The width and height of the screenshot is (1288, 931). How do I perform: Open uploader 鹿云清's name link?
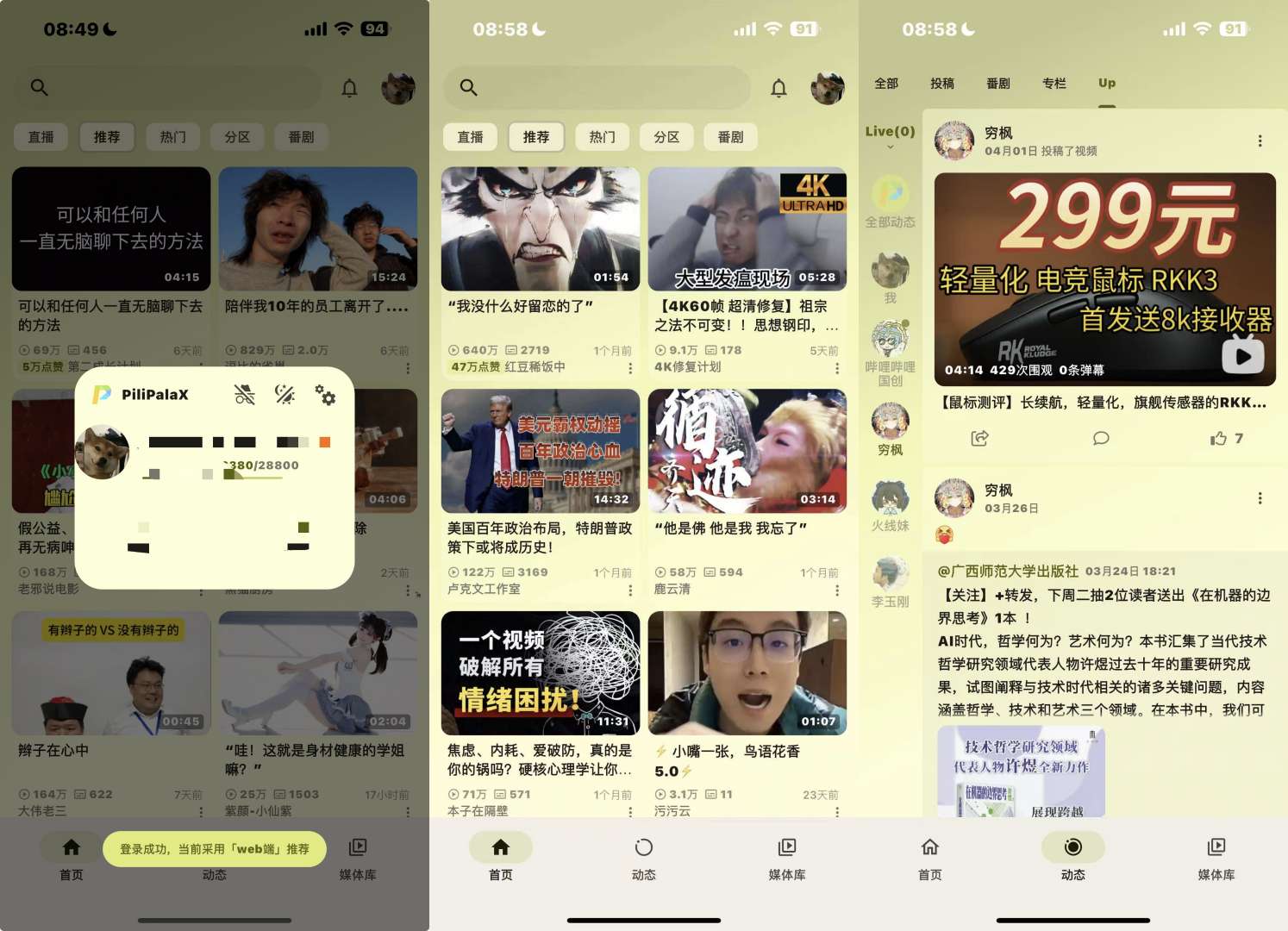pyautogui.click(x=672, y=590)
